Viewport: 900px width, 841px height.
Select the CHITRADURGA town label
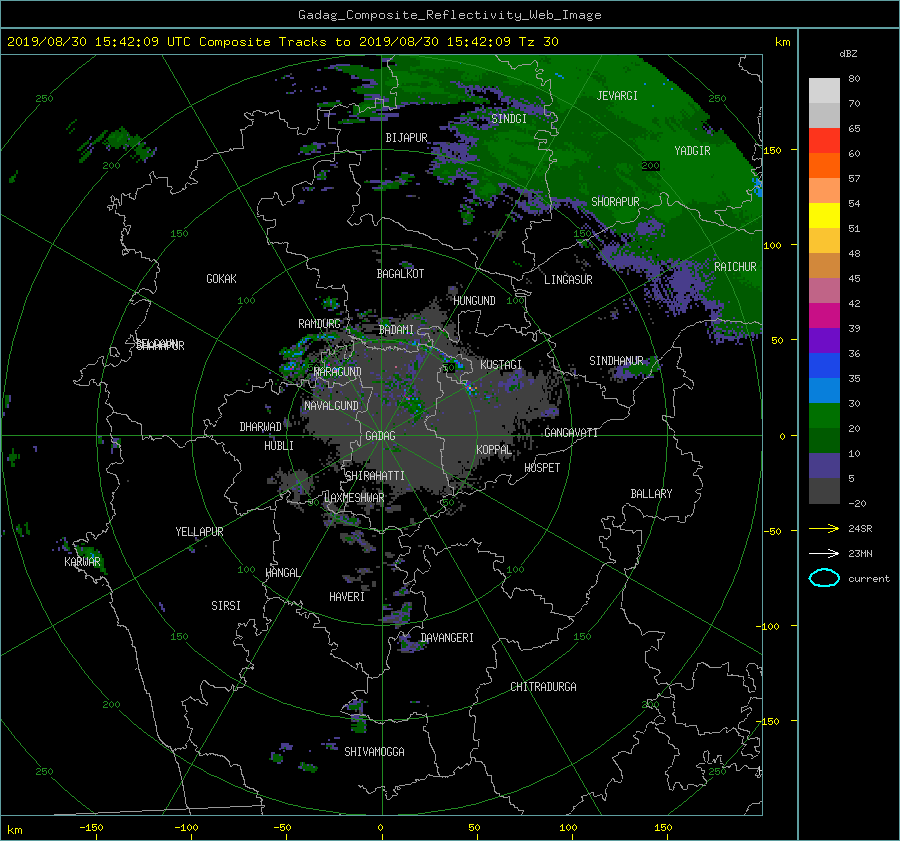(x=543, y=687)
